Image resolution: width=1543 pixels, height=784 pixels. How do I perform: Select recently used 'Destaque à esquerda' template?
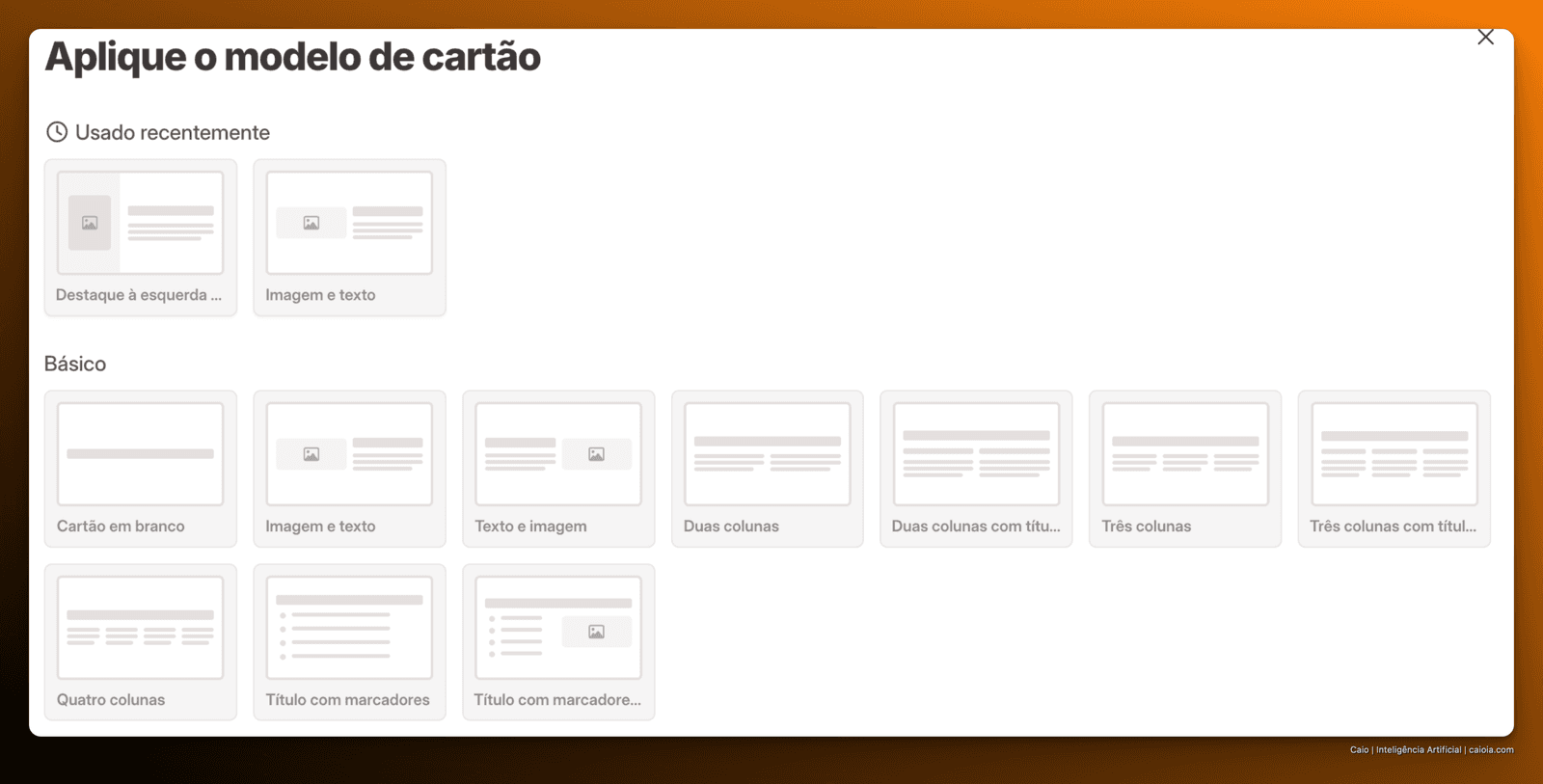pyautogui.click(x=141, y=237)
